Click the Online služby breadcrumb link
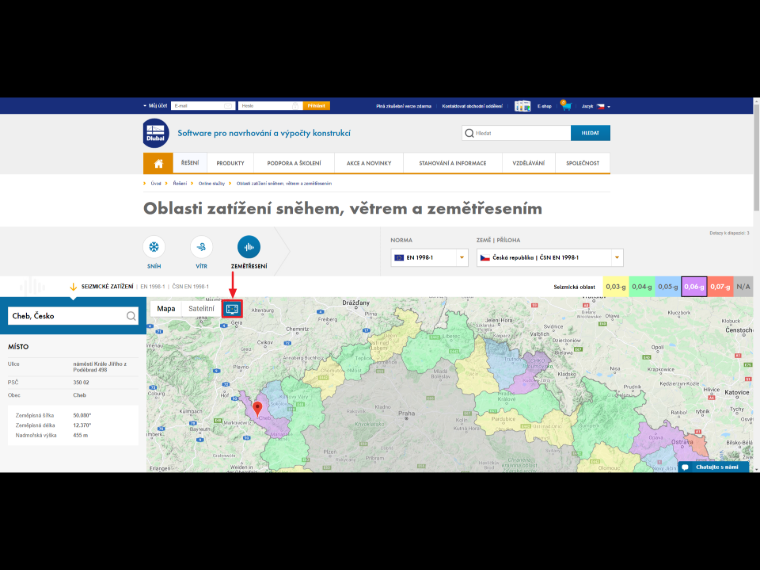The height and width of the screenshot is (570, 760). click(211, 183)
